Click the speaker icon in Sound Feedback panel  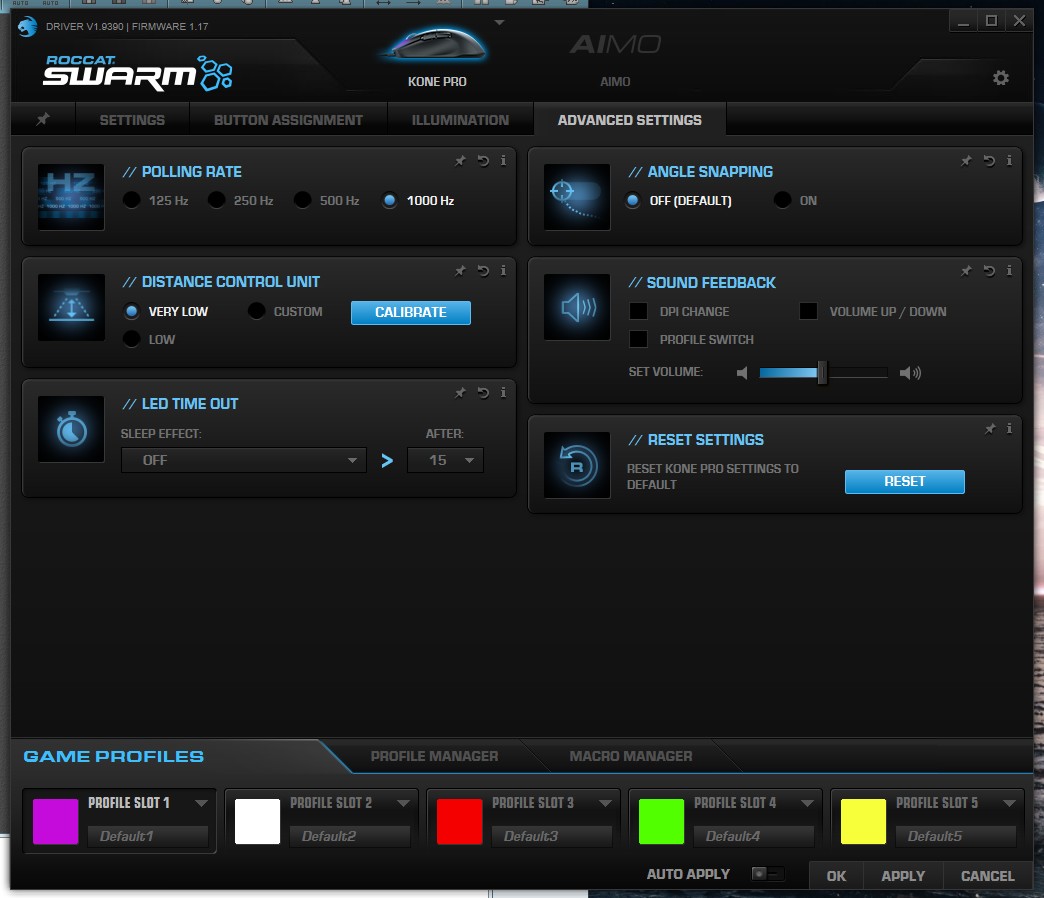[576, 307]
